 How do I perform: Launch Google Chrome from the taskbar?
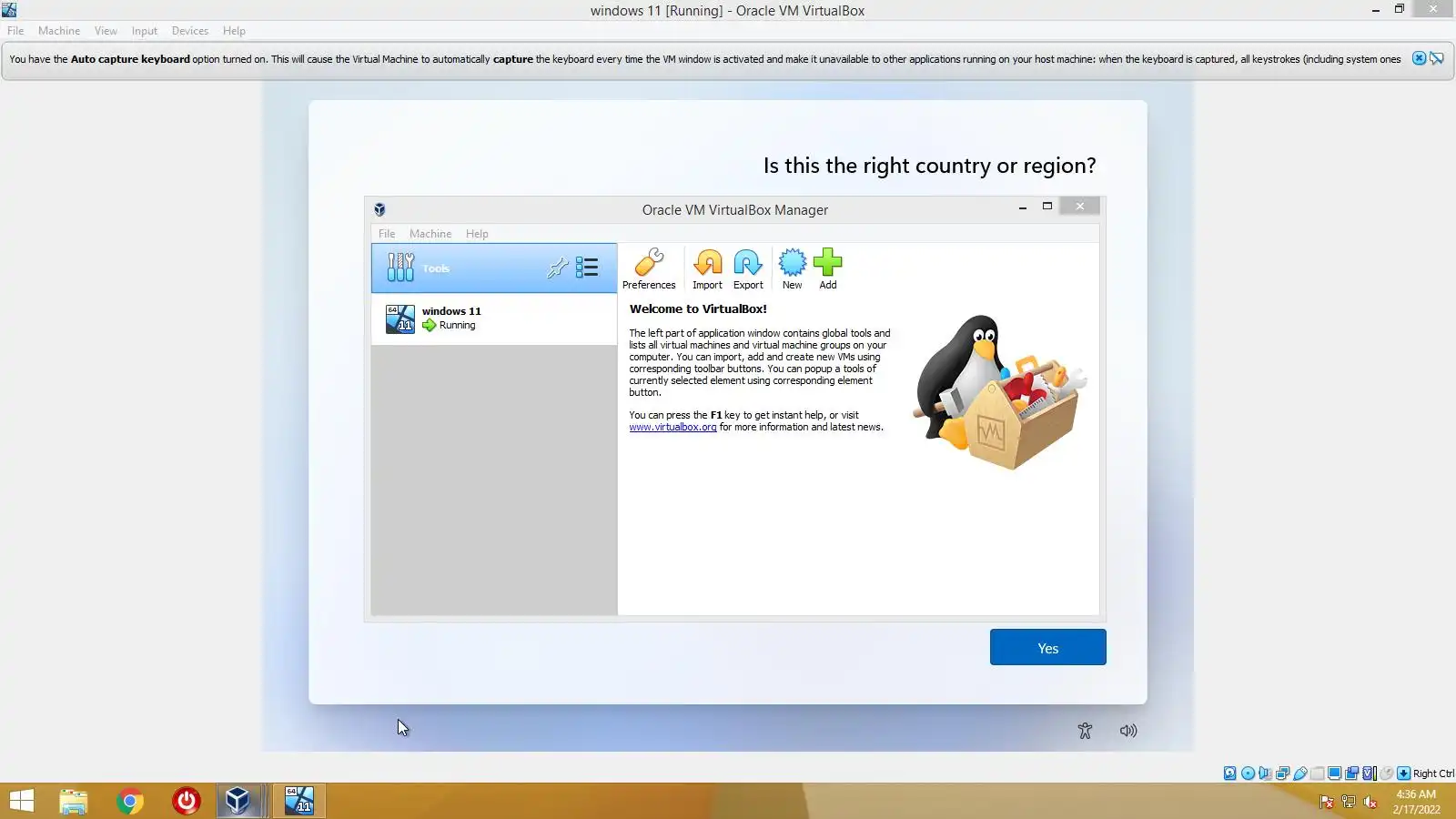pyautogui.click(x=130, y=801)
